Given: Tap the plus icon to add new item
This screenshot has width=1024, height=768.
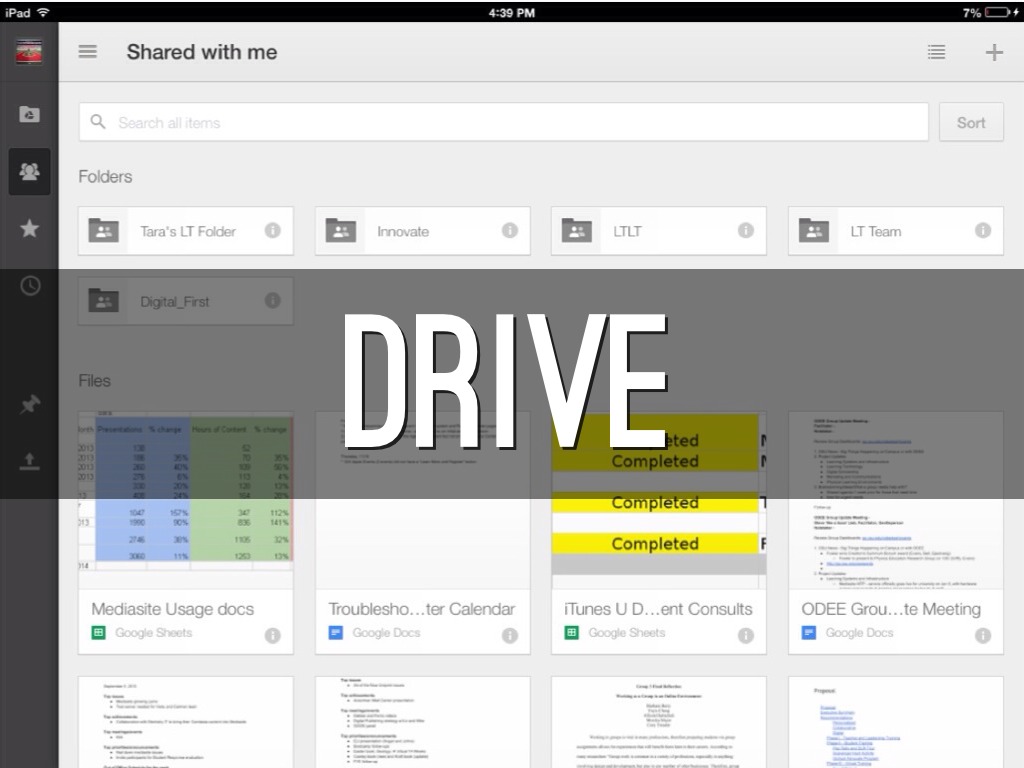Looking at the screenshot, I should pyautogui.click(x=993, y=52).
